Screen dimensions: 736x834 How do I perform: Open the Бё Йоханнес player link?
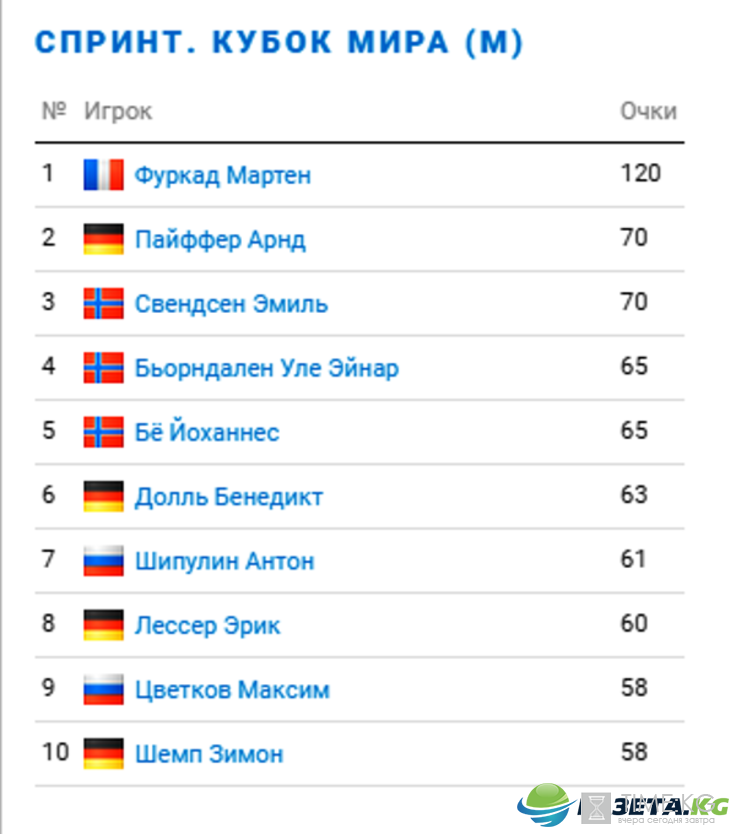pos(207,431)
